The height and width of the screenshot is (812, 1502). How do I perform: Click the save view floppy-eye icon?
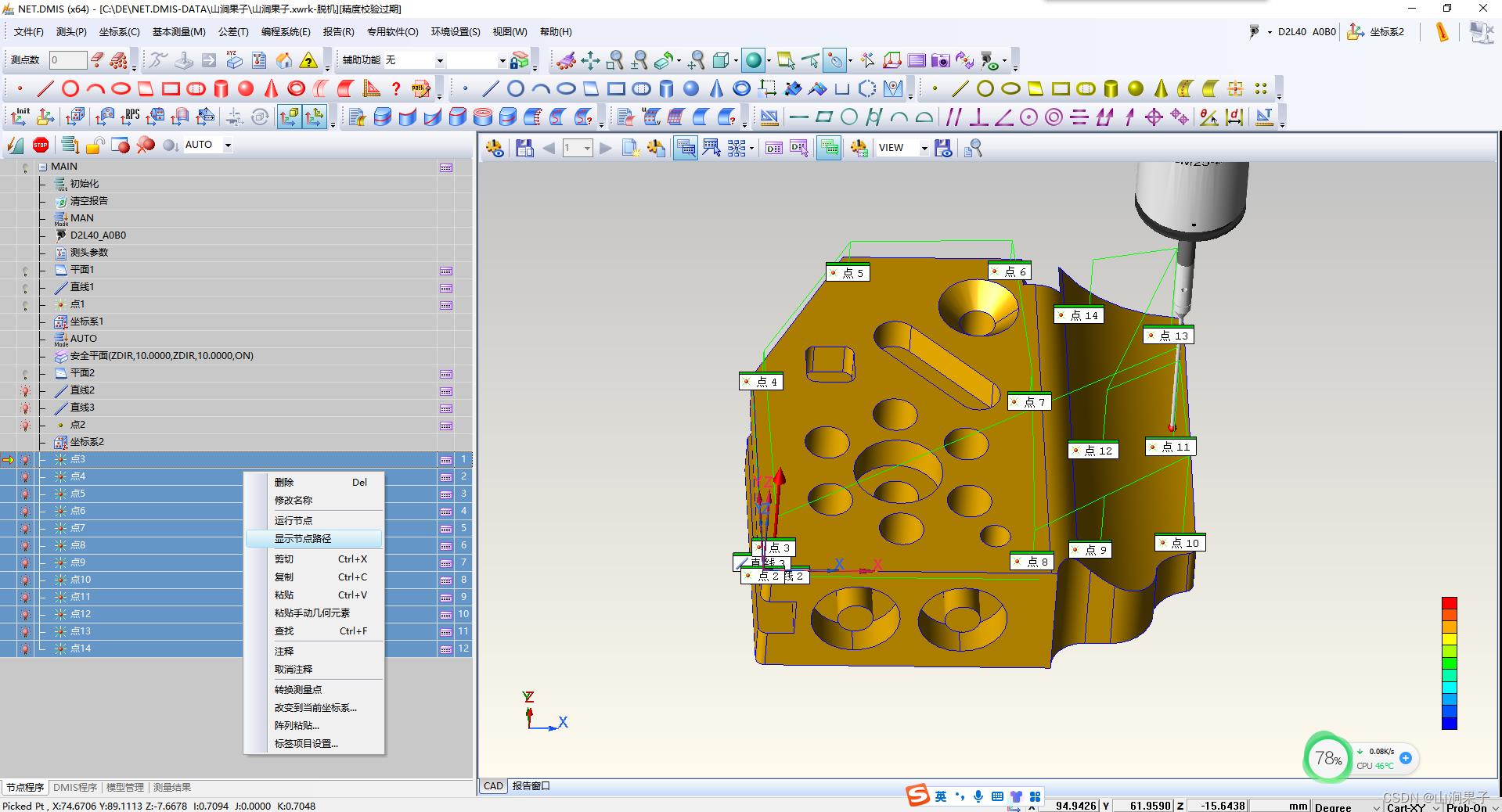tap(944, 148)
